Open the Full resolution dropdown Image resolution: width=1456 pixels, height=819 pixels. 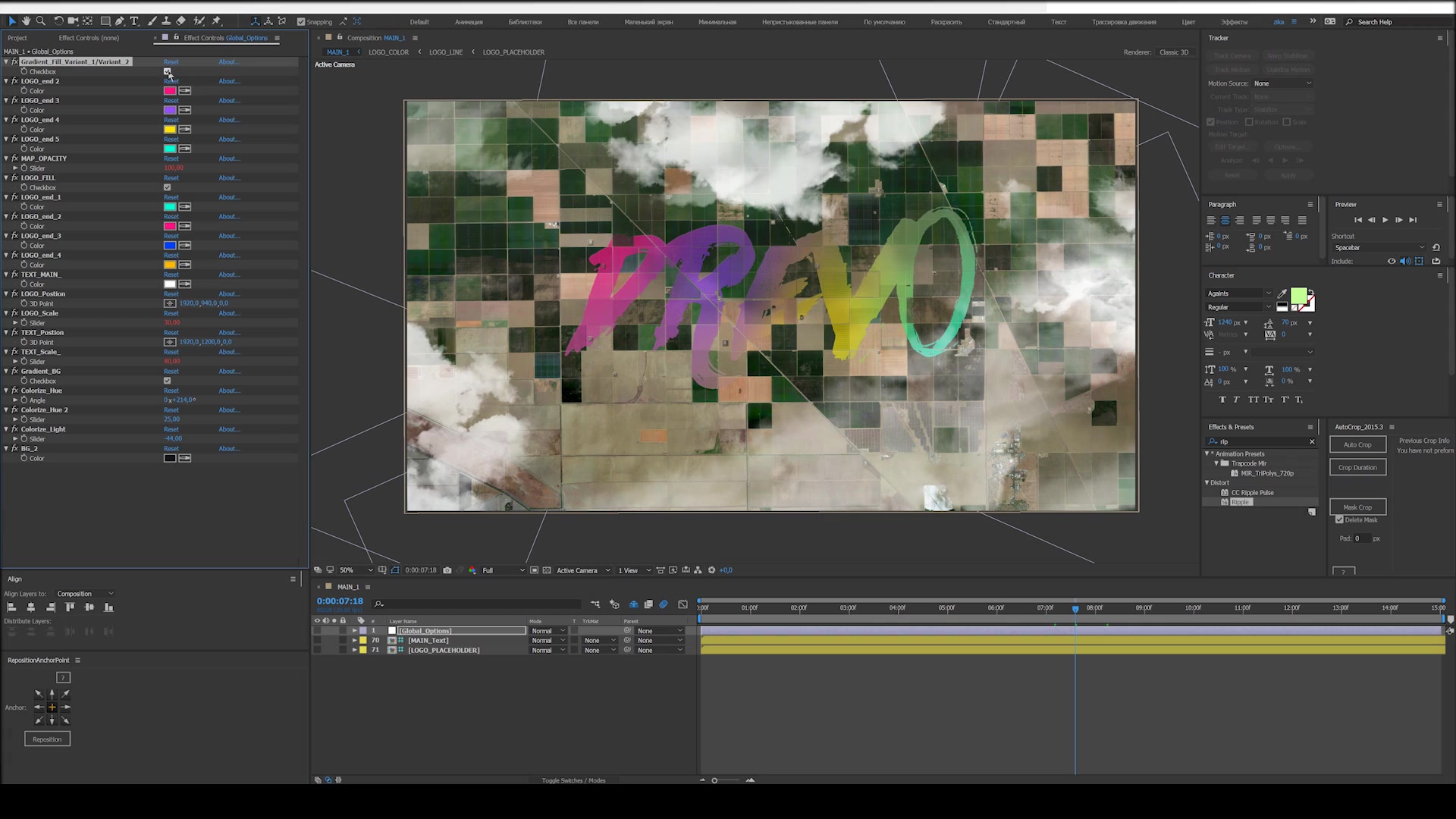pos(504,570)
